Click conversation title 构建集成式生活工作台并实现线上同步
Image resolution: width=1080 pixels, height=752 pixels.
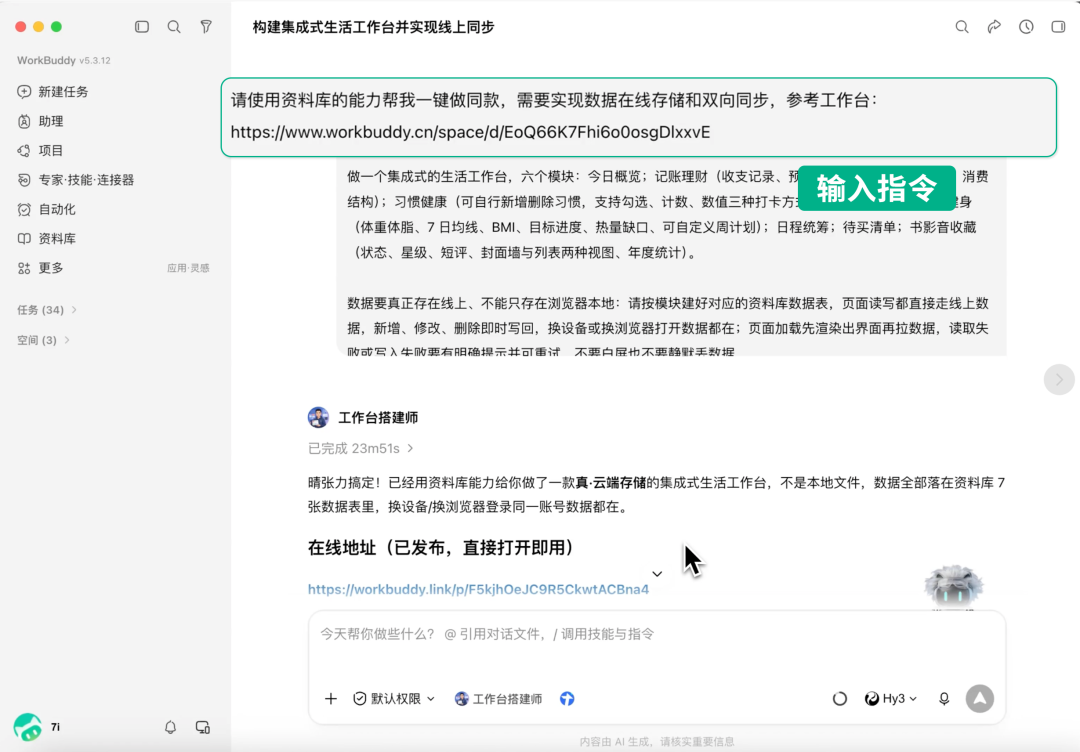[x=373, y=27]
